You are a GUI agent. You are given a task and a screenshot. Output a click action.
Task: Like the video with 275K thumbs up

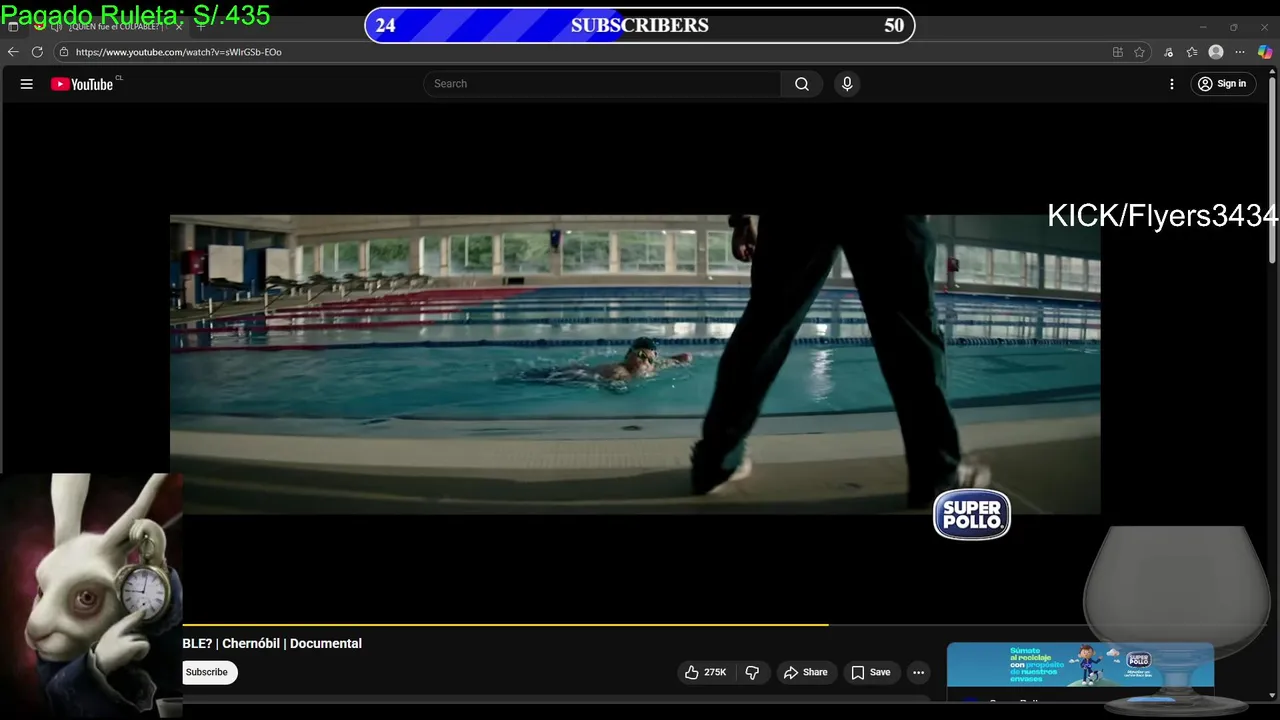(x=706, y=673)
